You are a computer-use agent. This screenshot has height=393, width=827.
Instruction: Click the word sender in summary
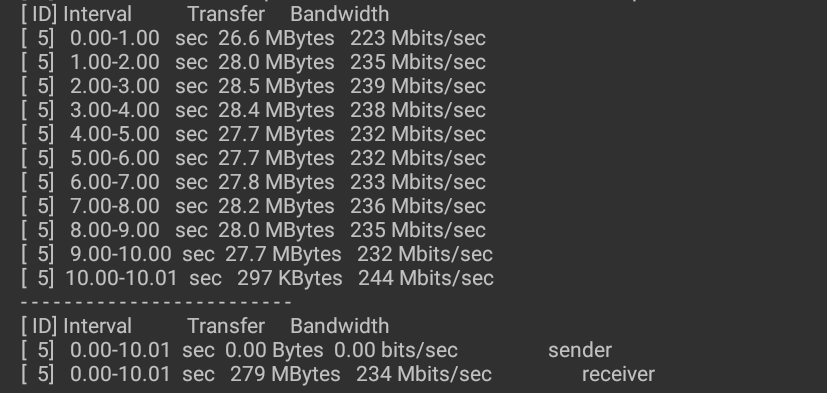(x=580, y=350)
